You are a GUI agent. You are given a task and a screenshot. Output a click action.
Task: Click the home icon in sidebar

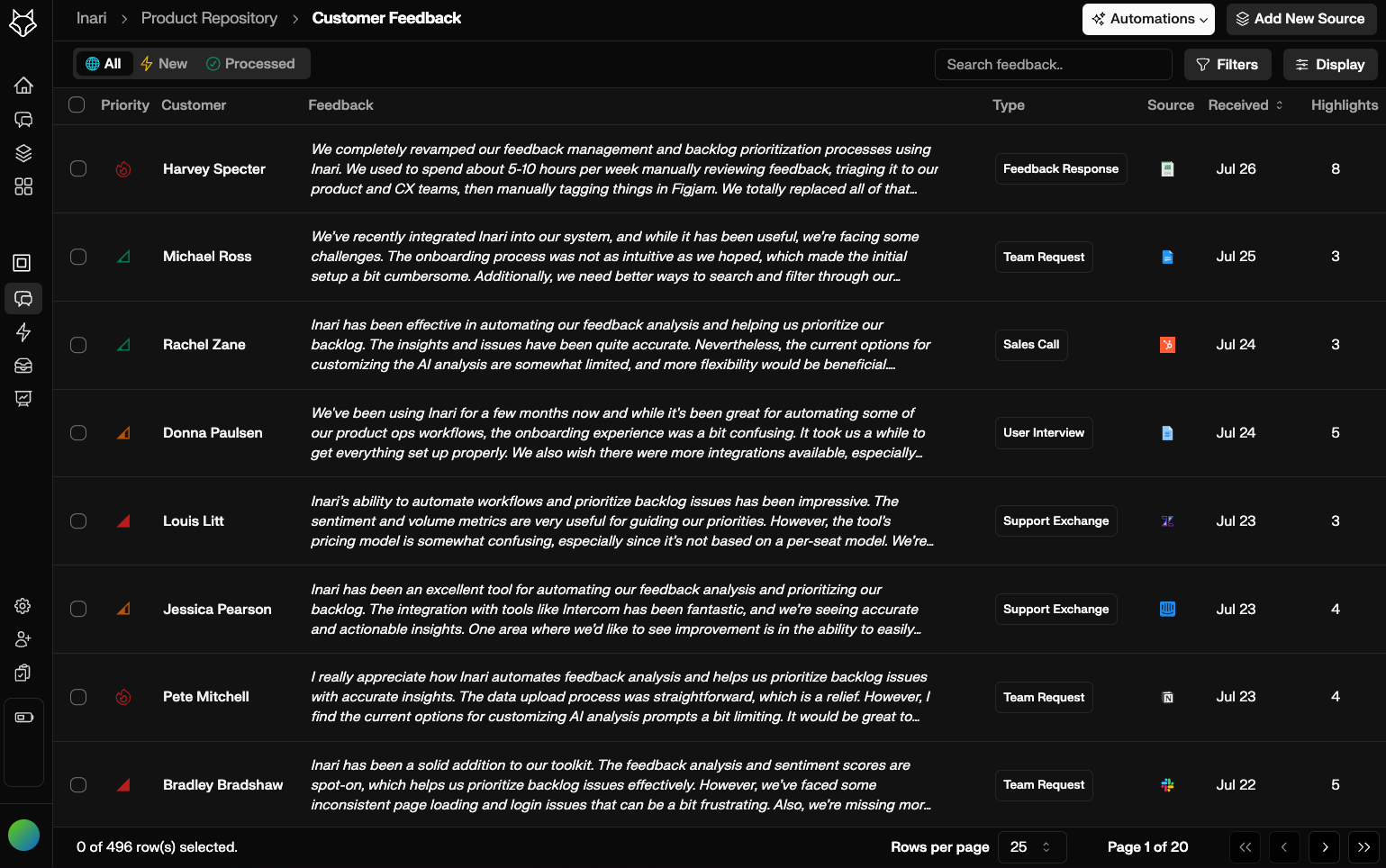(x=23, y=86)
